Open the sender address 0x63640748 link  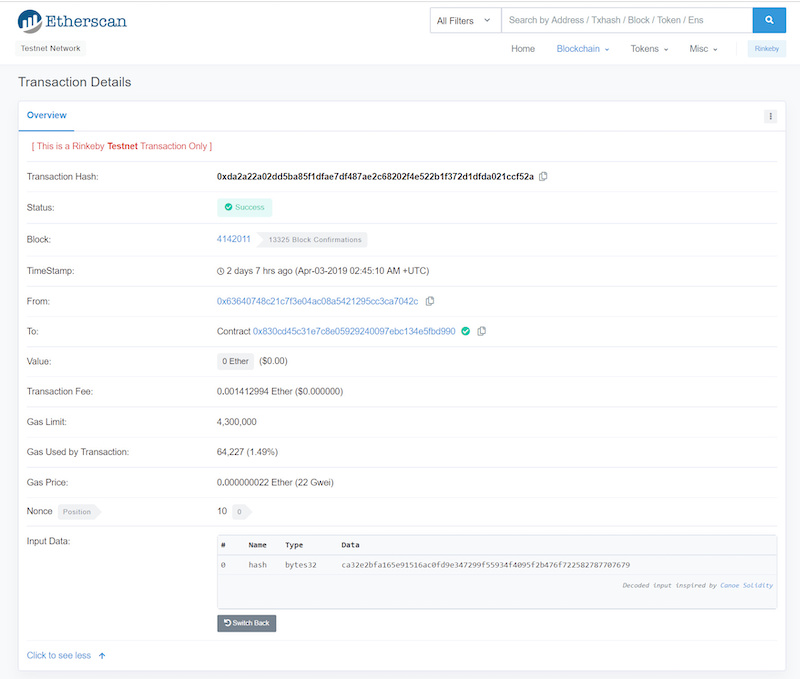pos(317,301)
